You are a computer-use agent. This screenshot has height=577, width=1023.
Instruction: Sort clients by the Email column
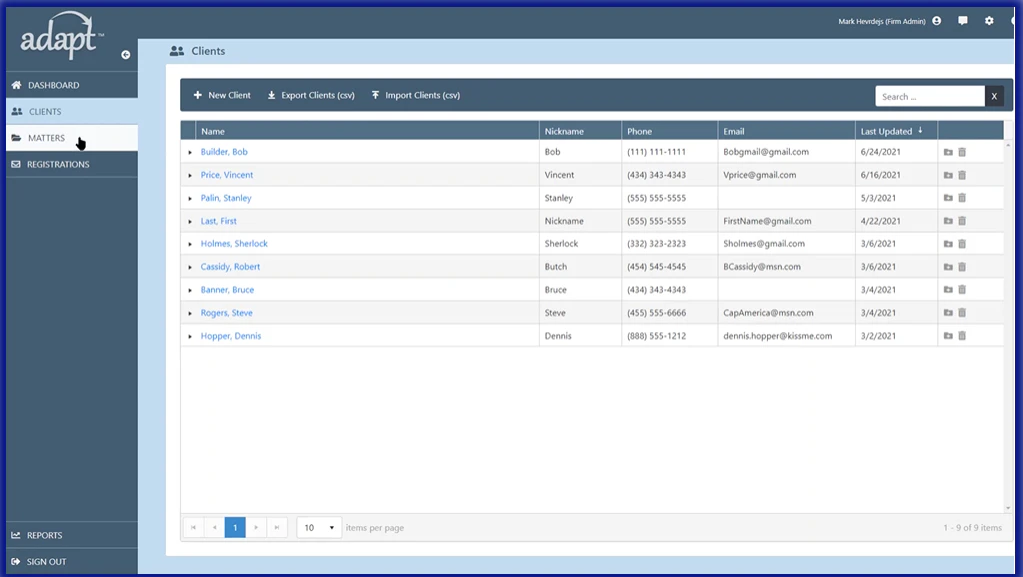pyautogui.click(x=732, y=130)
